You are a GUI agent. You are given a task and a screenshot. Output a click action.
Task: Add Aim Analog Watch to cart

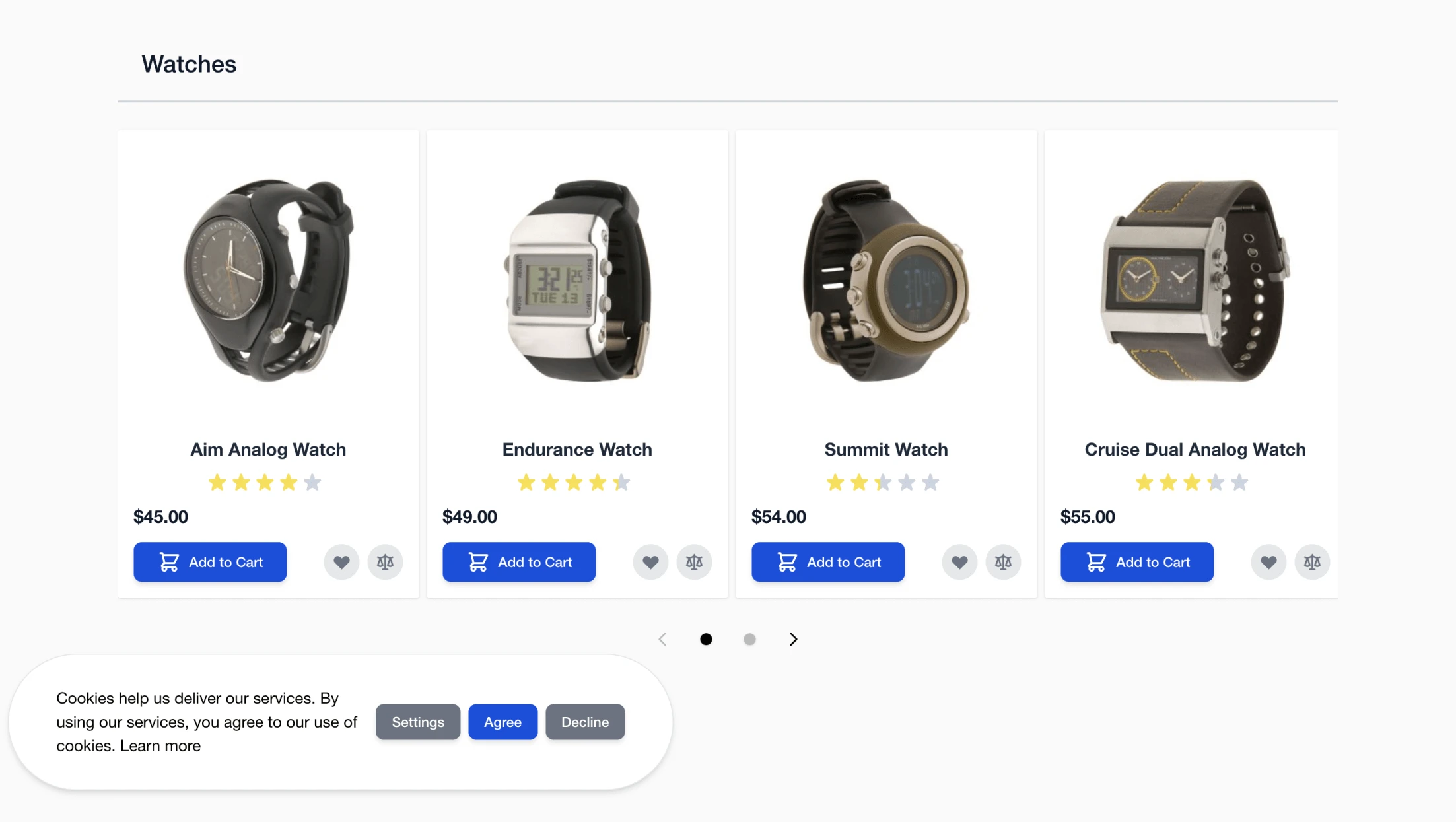210,562
